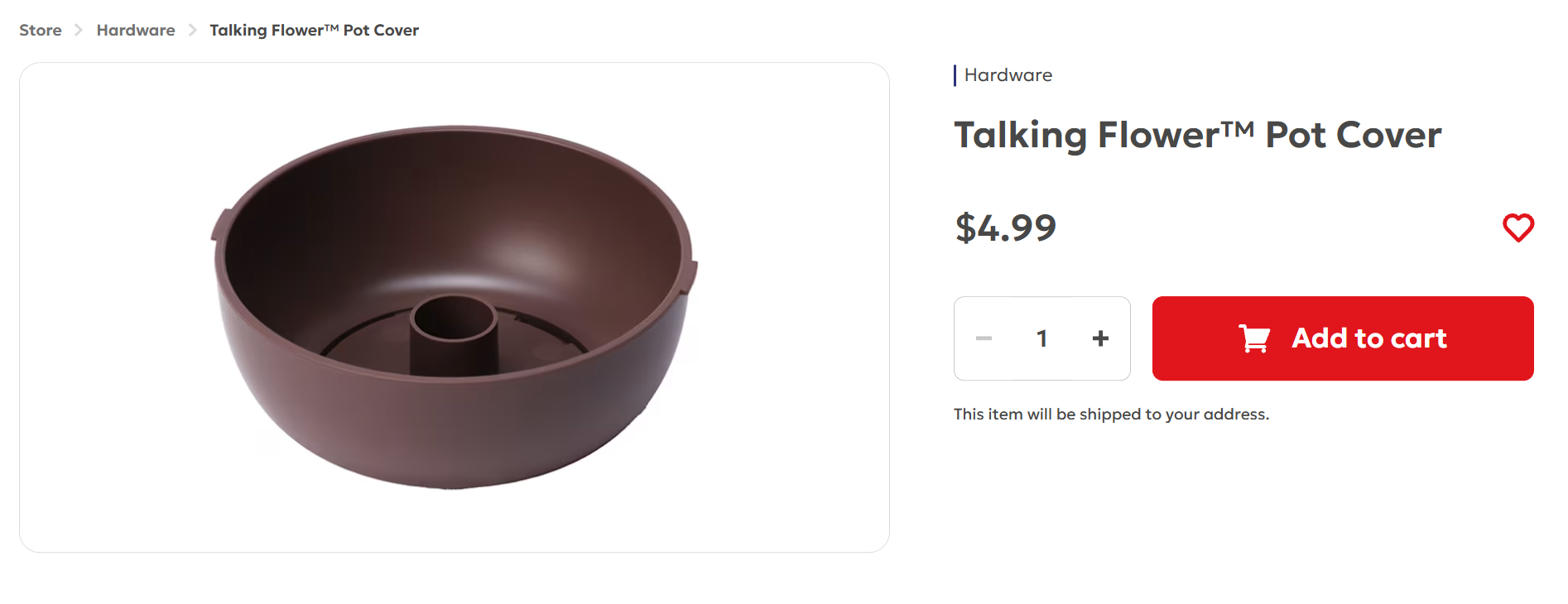Image resolution: width=1568 pixels, height=604 pixels.
Task: Click the chevron after Store breadcrumb
Action: pyautogui.click(x=79, y=31)
